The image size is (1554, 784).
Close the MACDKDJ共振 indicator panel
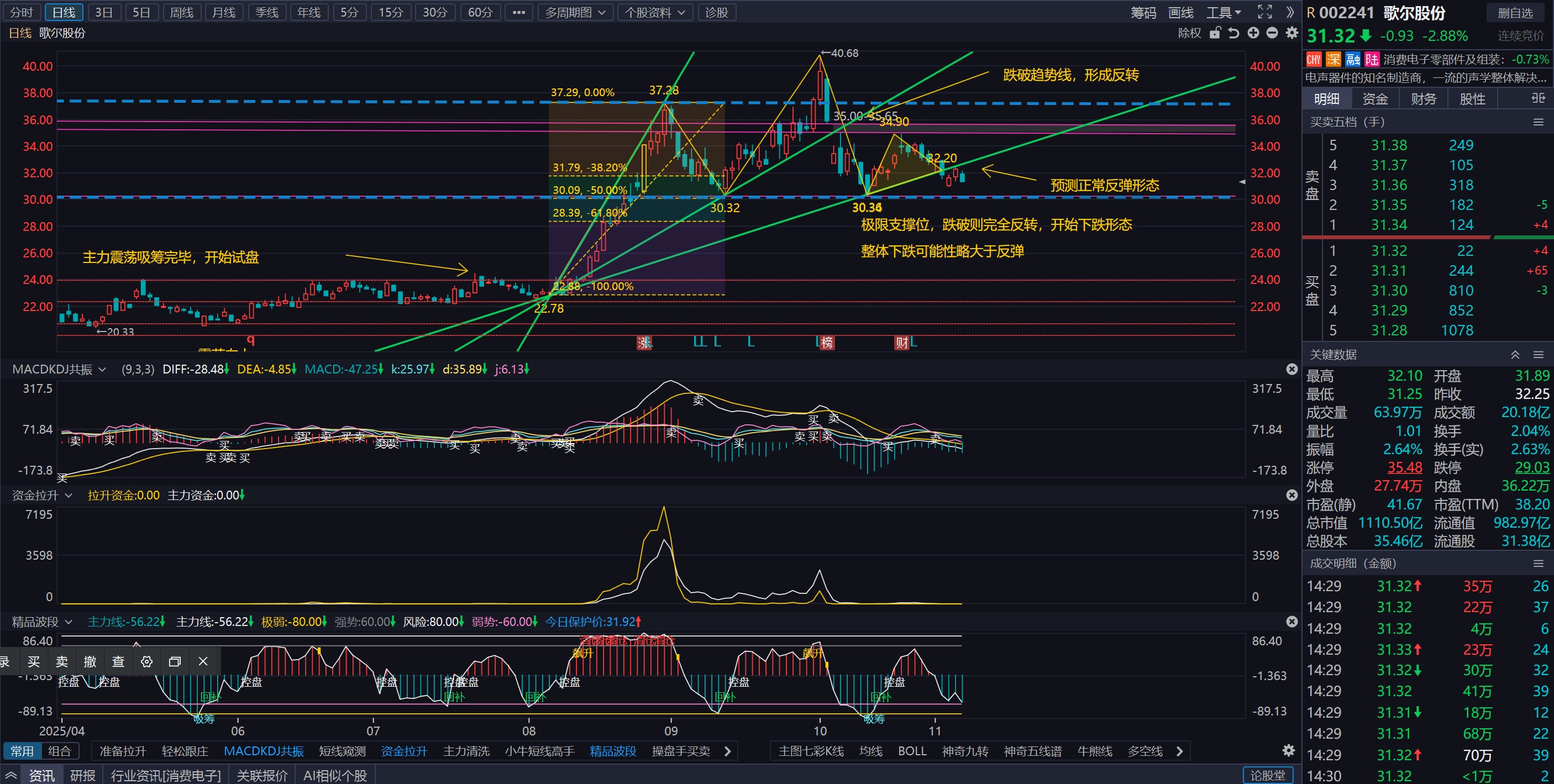(x=1292, y=369)
